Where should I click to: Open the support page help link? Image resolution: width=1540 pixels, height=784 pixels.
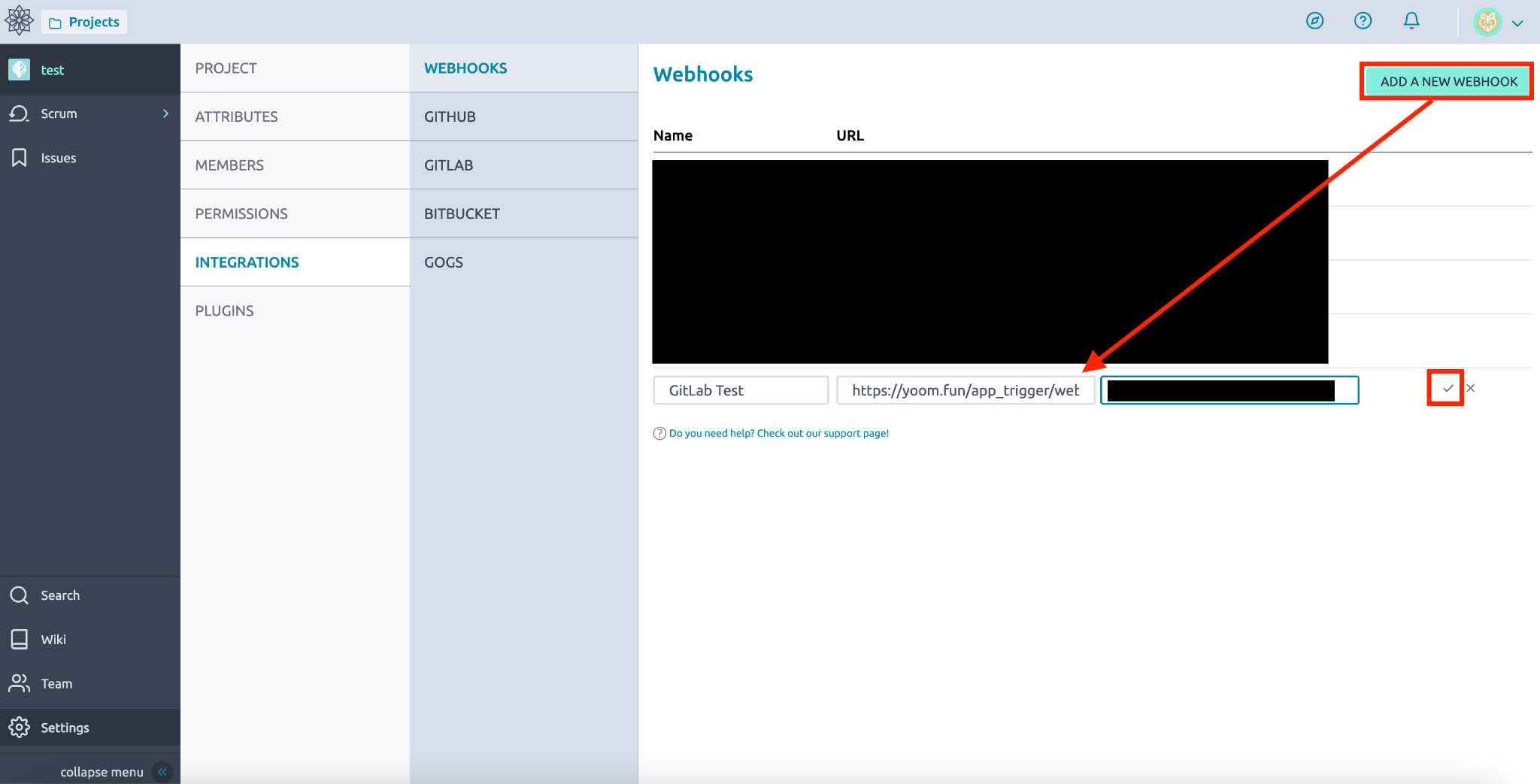(779, 433)
